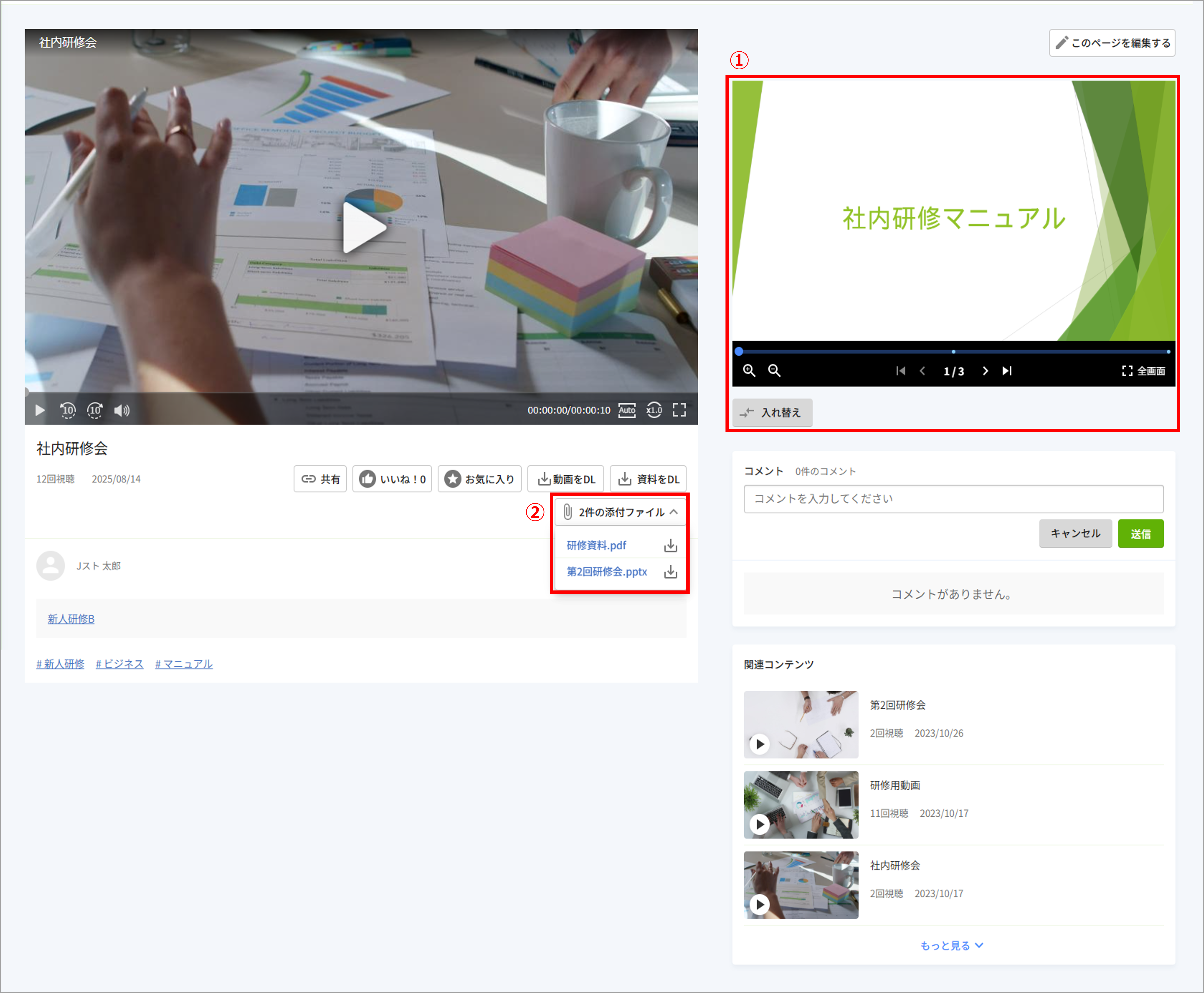
Task: Download 研修資料.pdf attachment
Action: [x=671, y=546]
